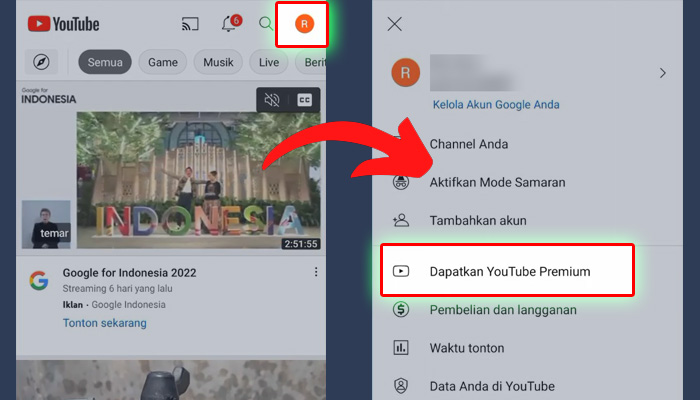This screenshot has height=400, width=700.
Task: Click the Streaming 6 hari yang lalu text
Action: coord(117,289)
